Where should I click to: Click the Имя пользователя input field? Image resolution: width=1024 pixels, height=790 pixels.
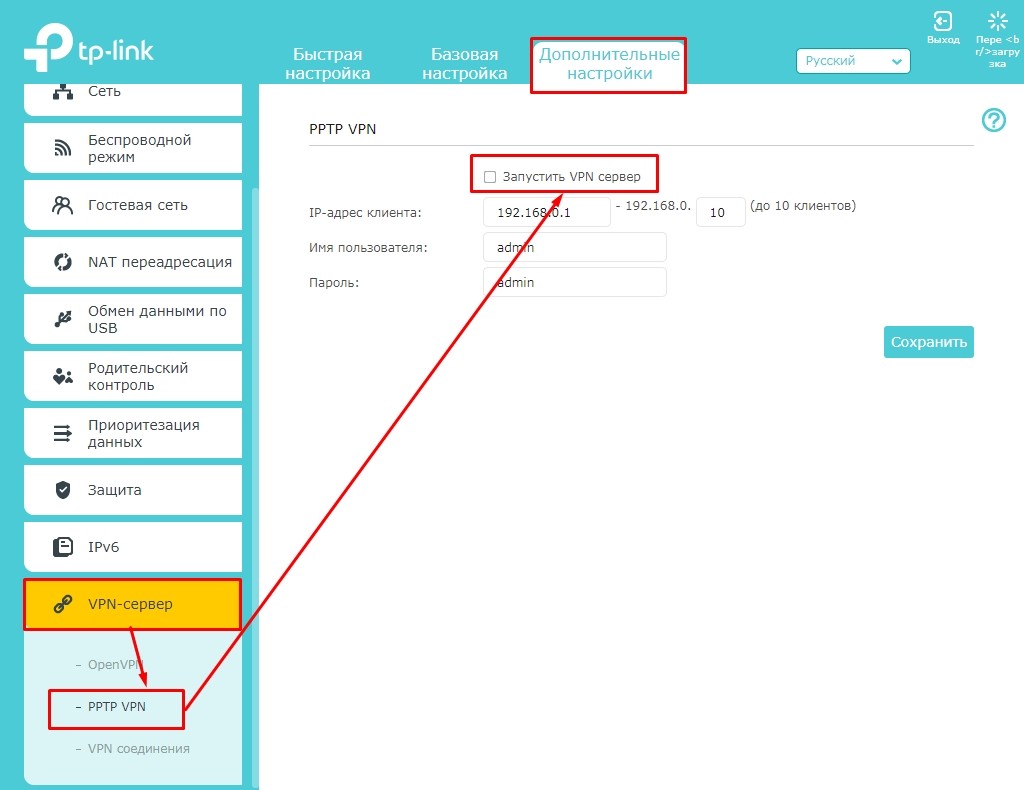(575, 247)
